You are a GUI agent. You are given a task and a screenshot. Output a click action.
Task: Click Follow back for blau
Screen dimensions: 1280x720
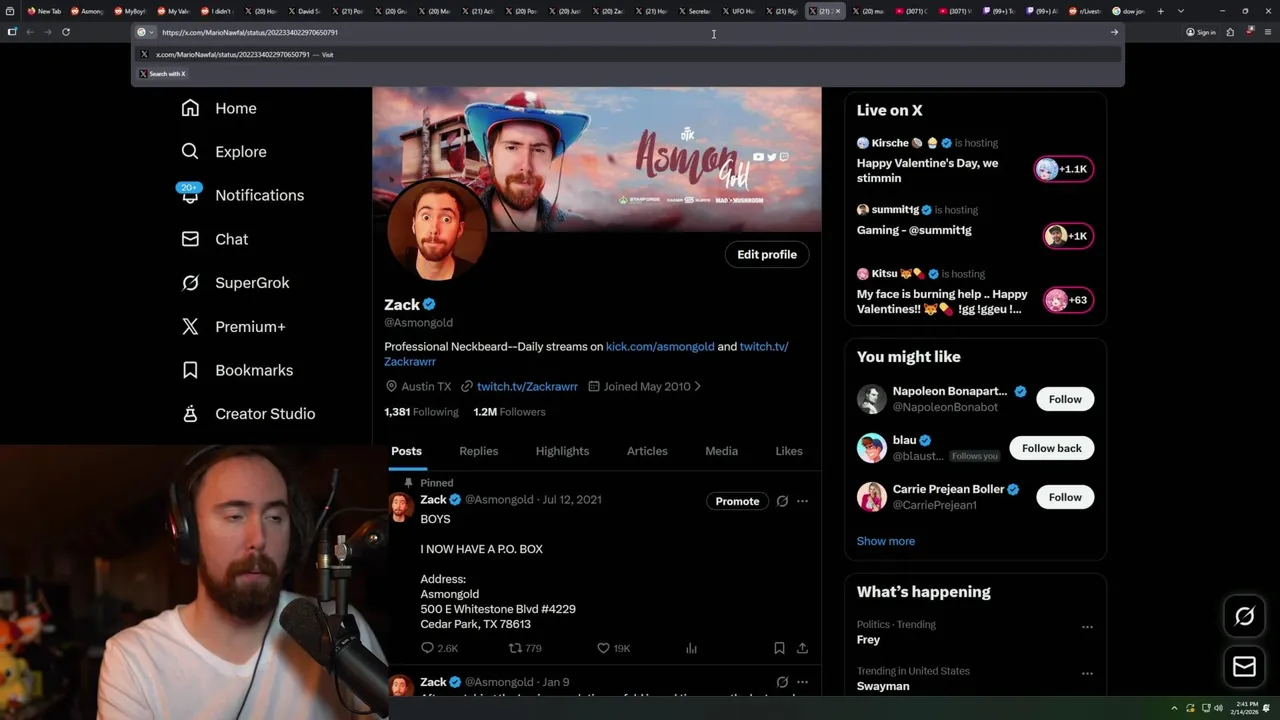(x=1051, y=448)
